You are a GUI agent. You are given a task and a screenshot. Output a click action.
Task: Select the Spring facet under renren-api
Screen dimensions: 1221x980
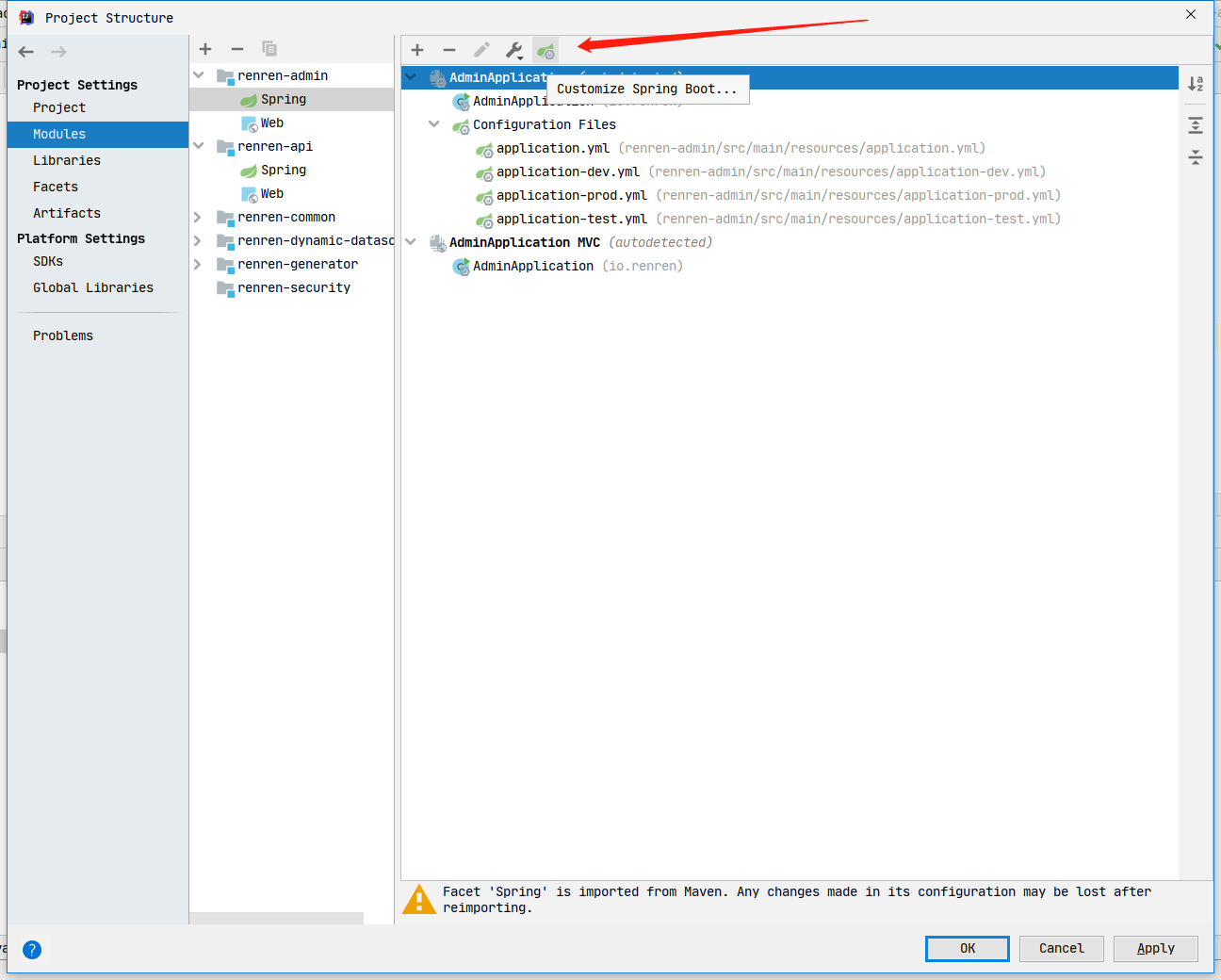(285, 170)
